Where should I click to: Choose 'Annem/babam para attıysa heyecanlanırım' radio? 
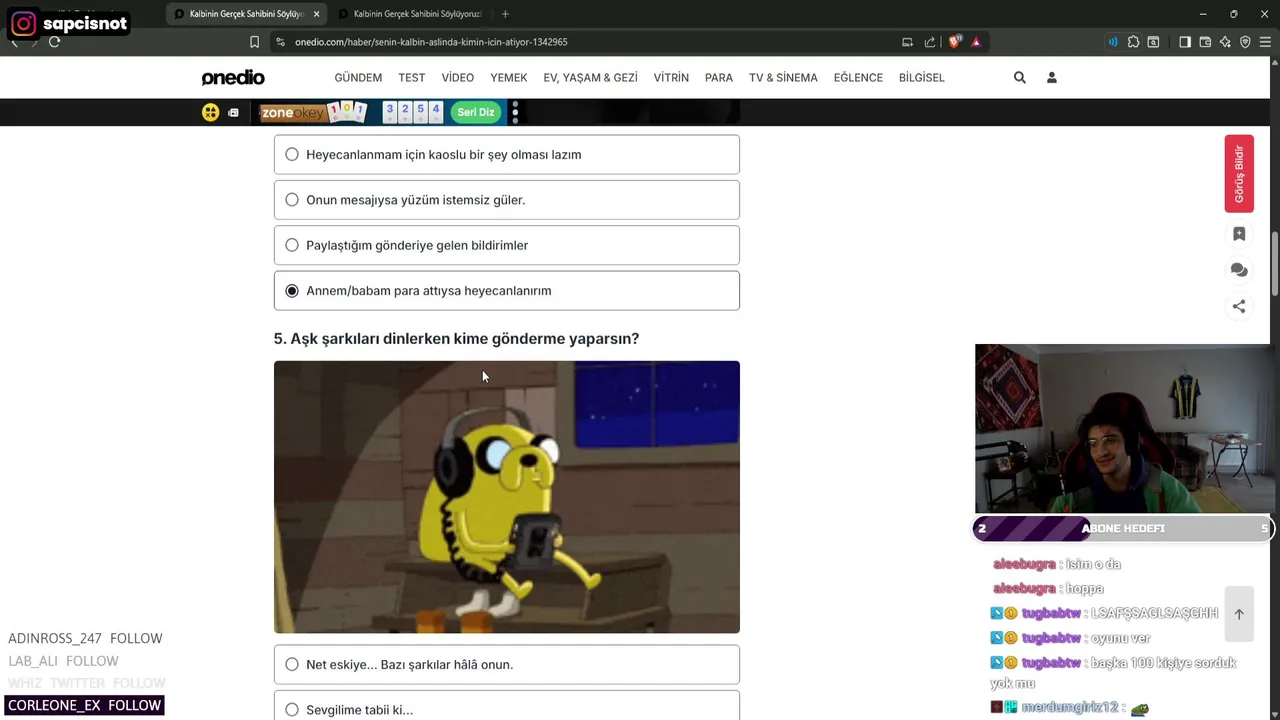pos(292,291)
